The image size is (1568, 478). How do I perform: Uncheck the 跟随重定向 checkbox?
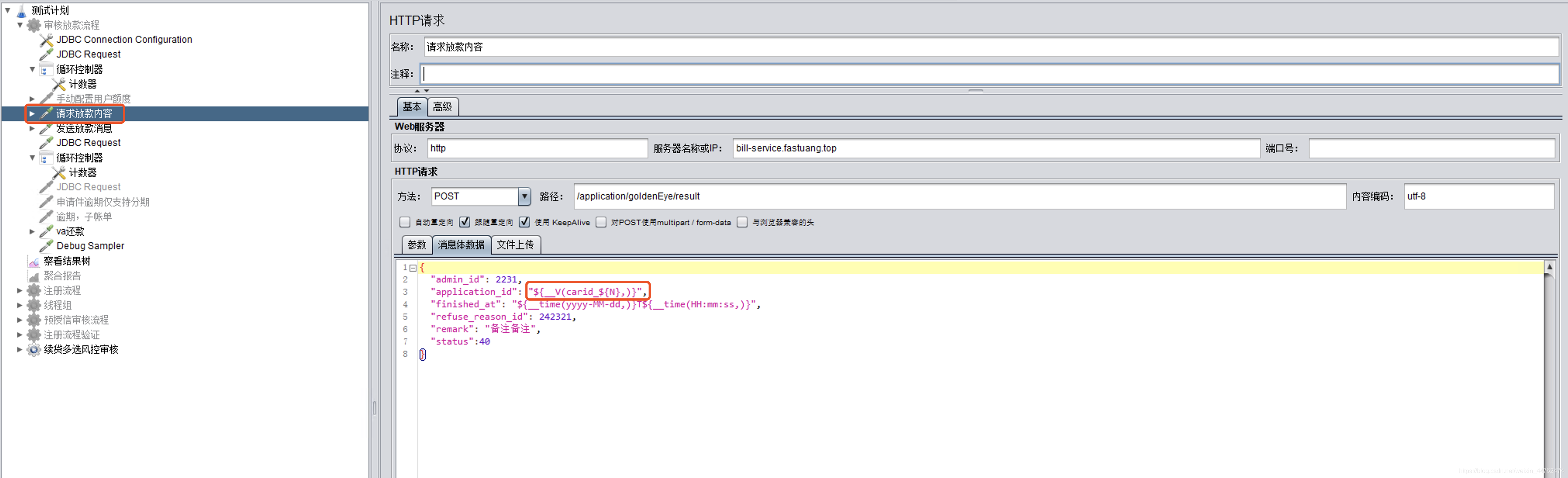coord(465,222)
